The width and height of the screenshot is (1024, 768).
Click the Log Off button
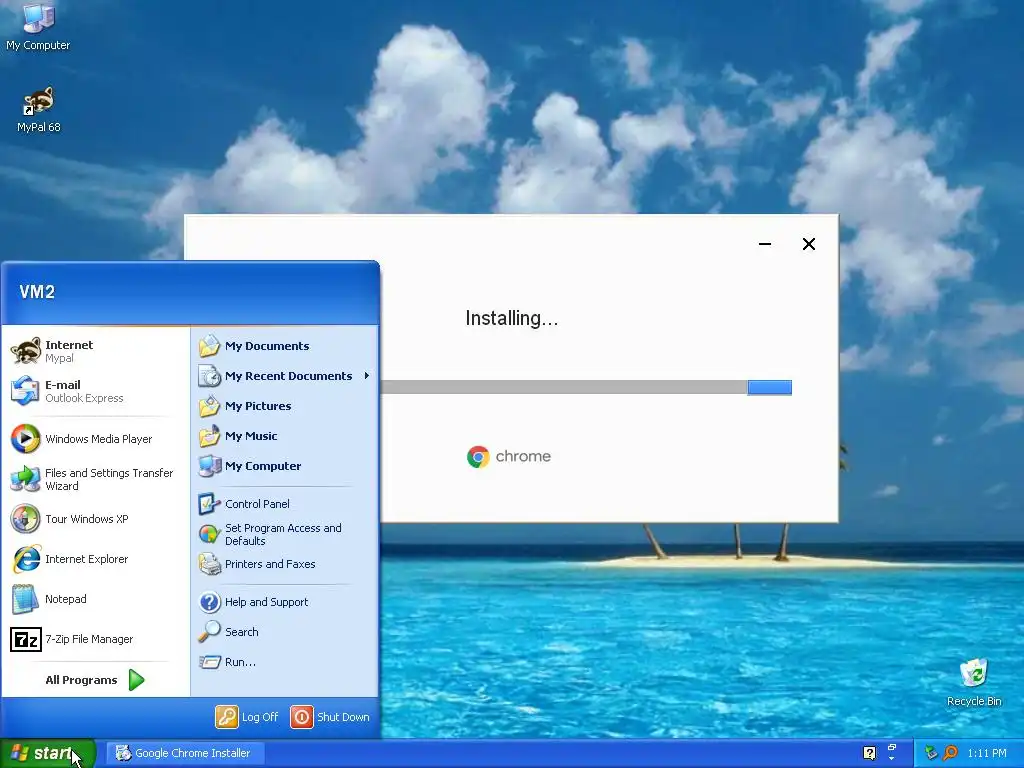(x=247, y=717)
